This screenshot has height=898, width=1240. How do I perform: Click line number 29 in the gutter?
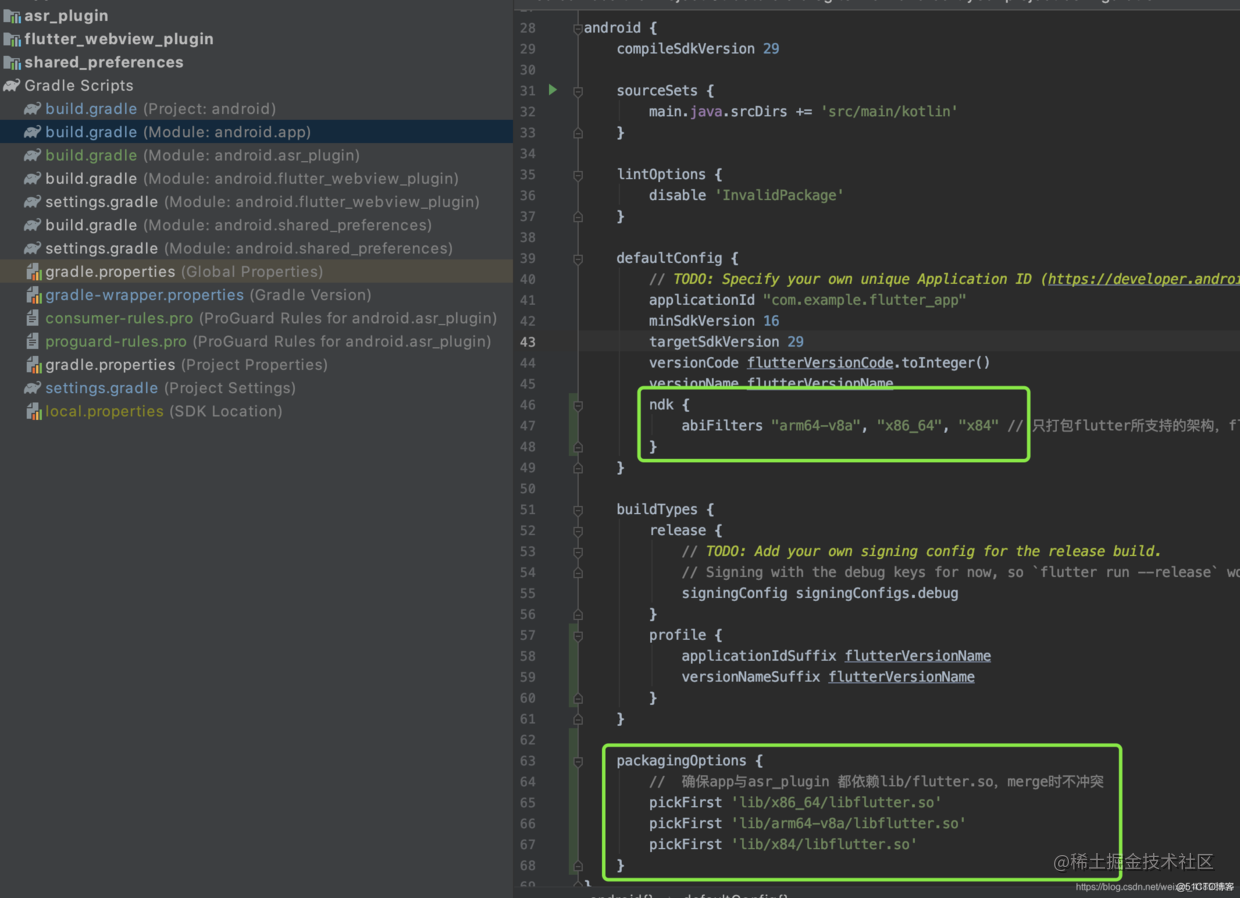pyautogui.click(x=527, y=49)
